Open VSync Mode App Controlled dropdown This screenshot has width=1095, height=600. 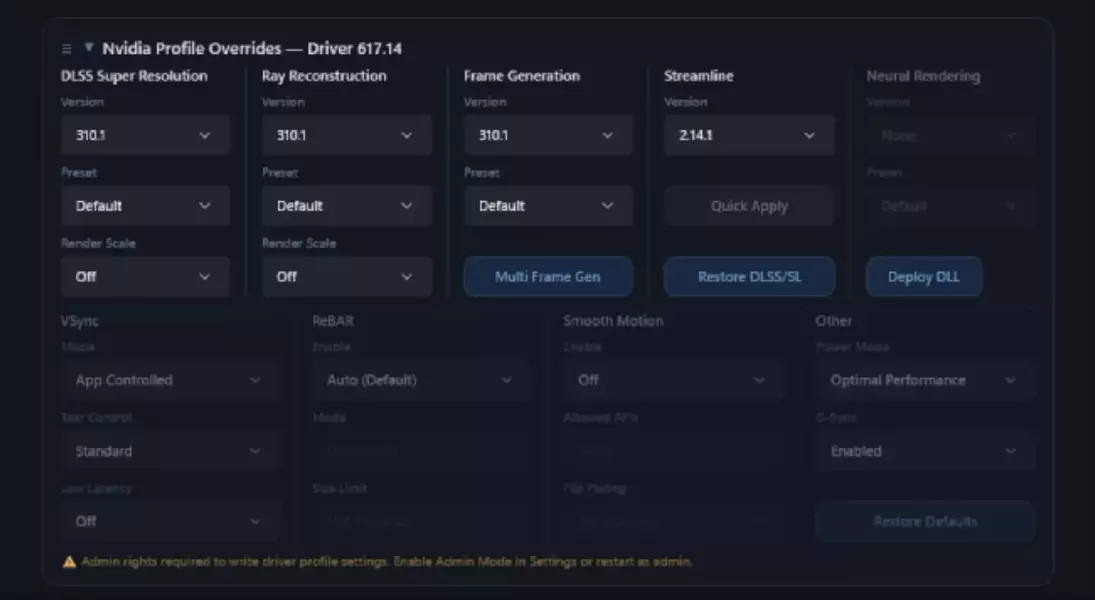170,380
